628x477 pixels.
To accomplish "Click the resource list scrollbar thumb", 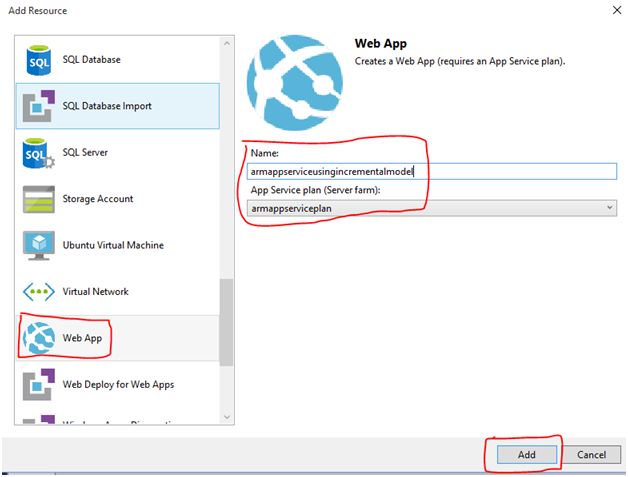I will (227, 322).
